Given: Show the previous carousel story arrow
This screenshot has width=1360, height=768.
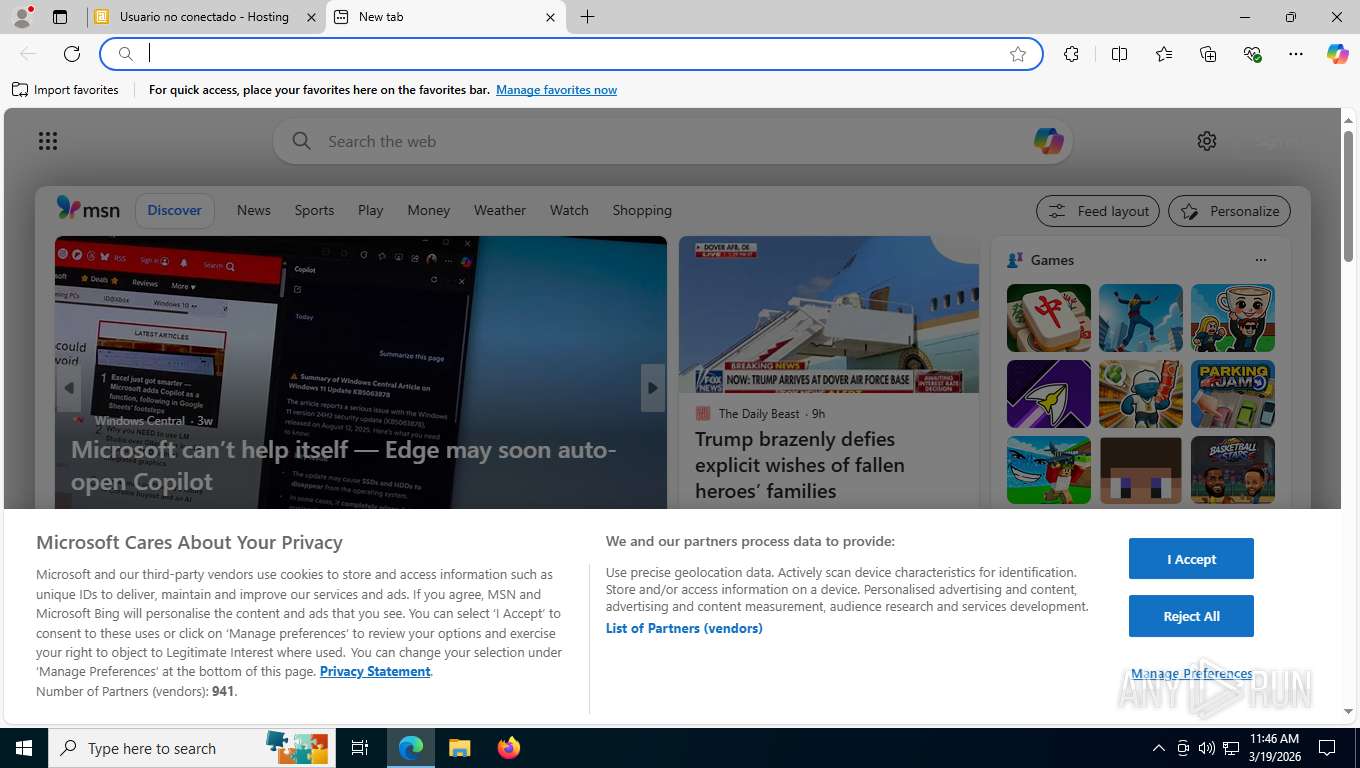Looking at the screenshot, I should coord(69,387).
